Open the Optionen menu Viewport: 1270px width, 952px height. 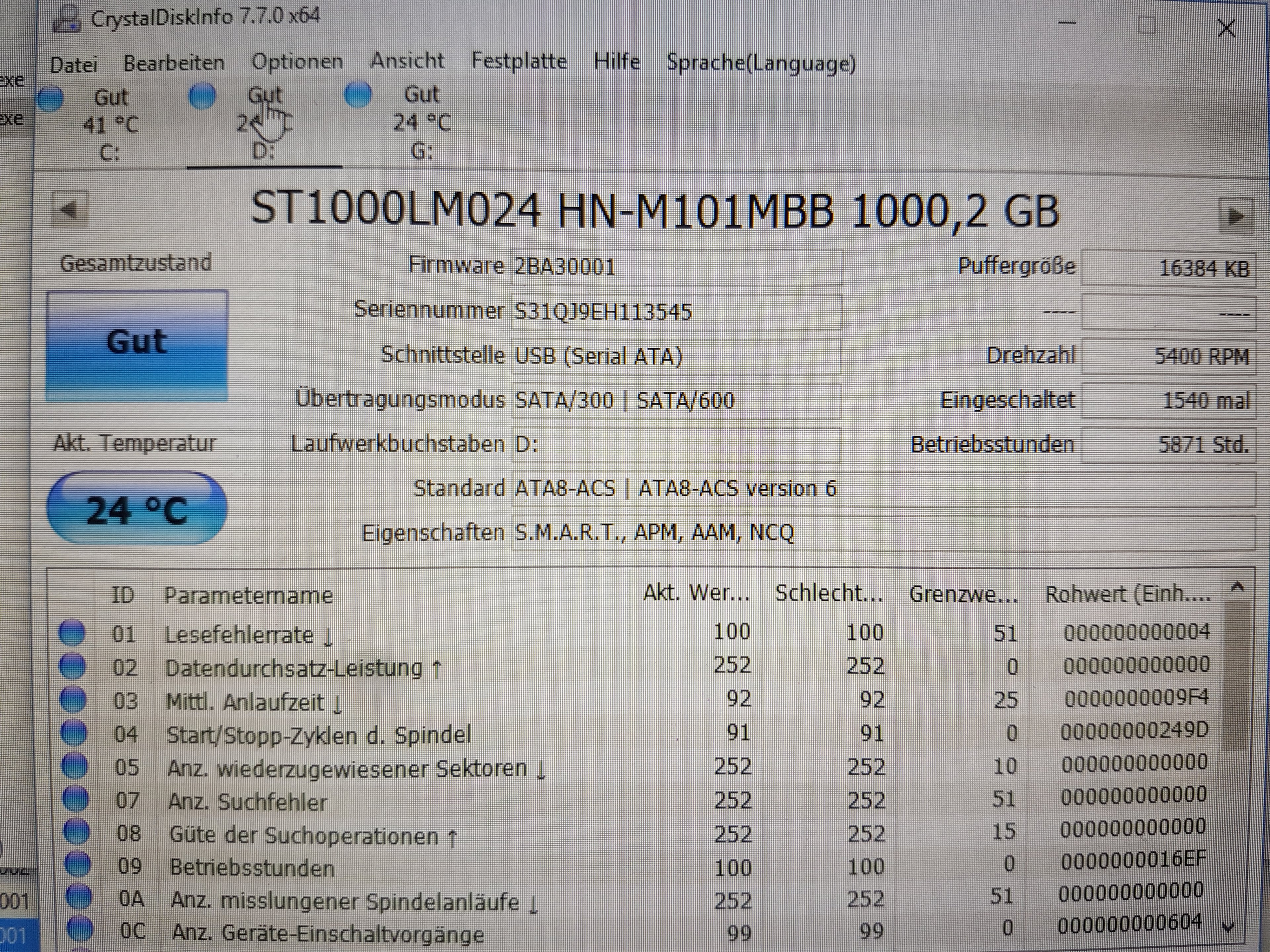coord(297,62)
